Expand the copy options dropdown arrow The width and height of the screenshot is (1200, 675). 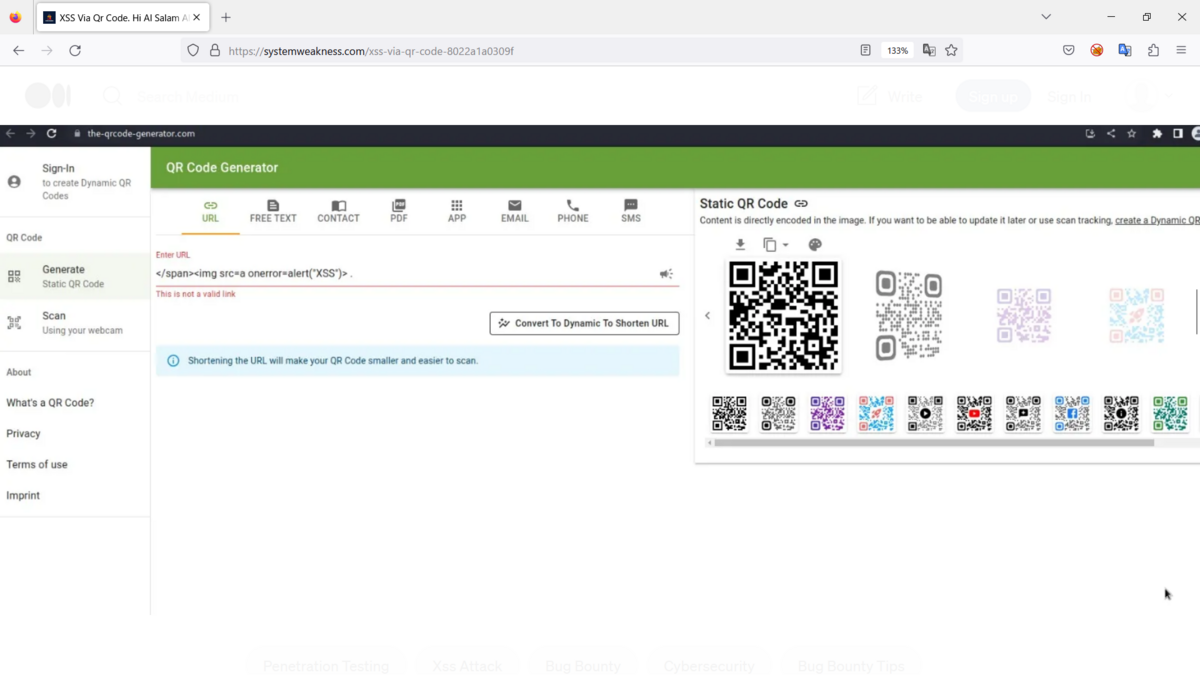click(786, 245)
